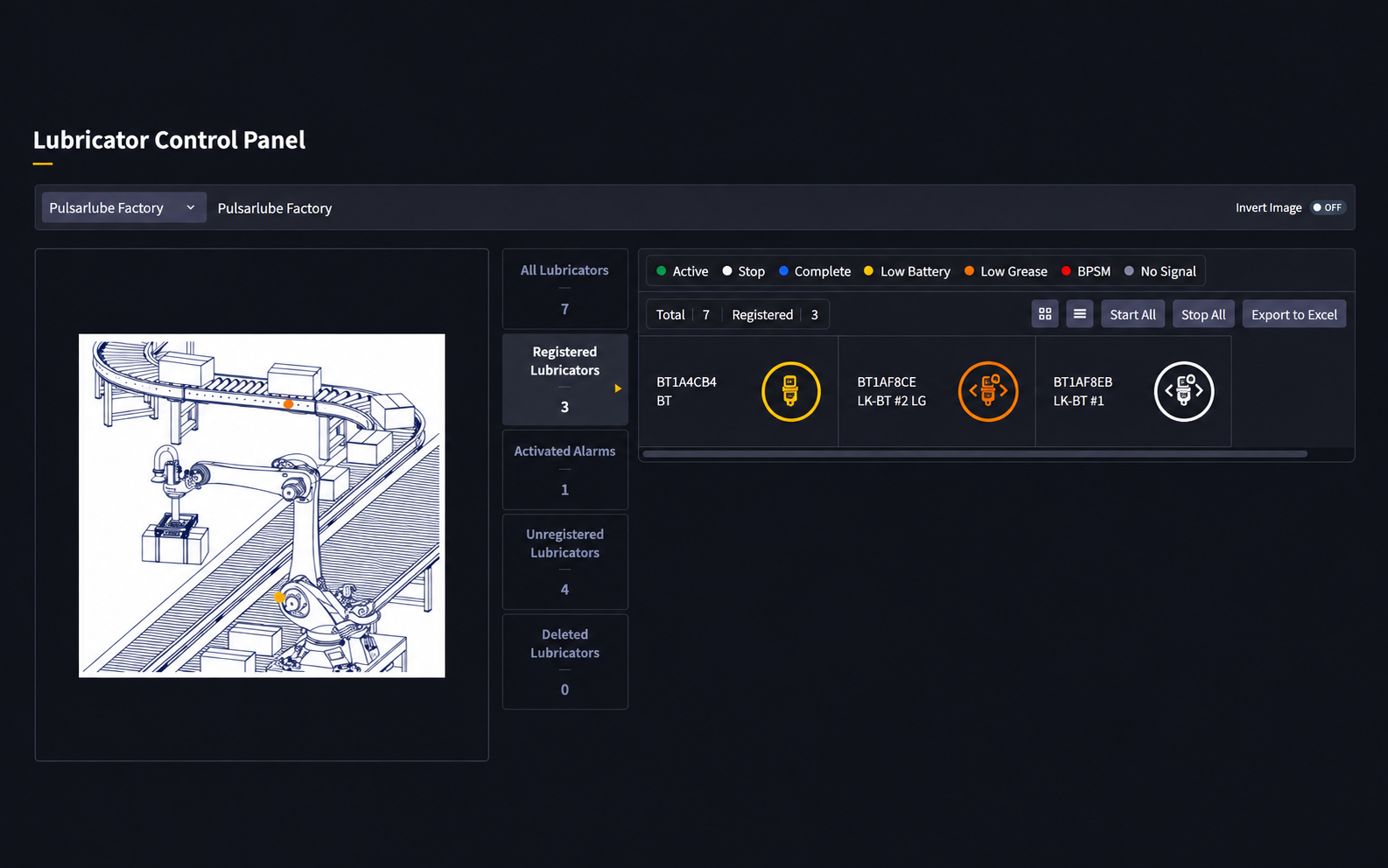Click the Low Grease status legend
The height and width of the screenshot is (868, 1388).
(1006, 271)
